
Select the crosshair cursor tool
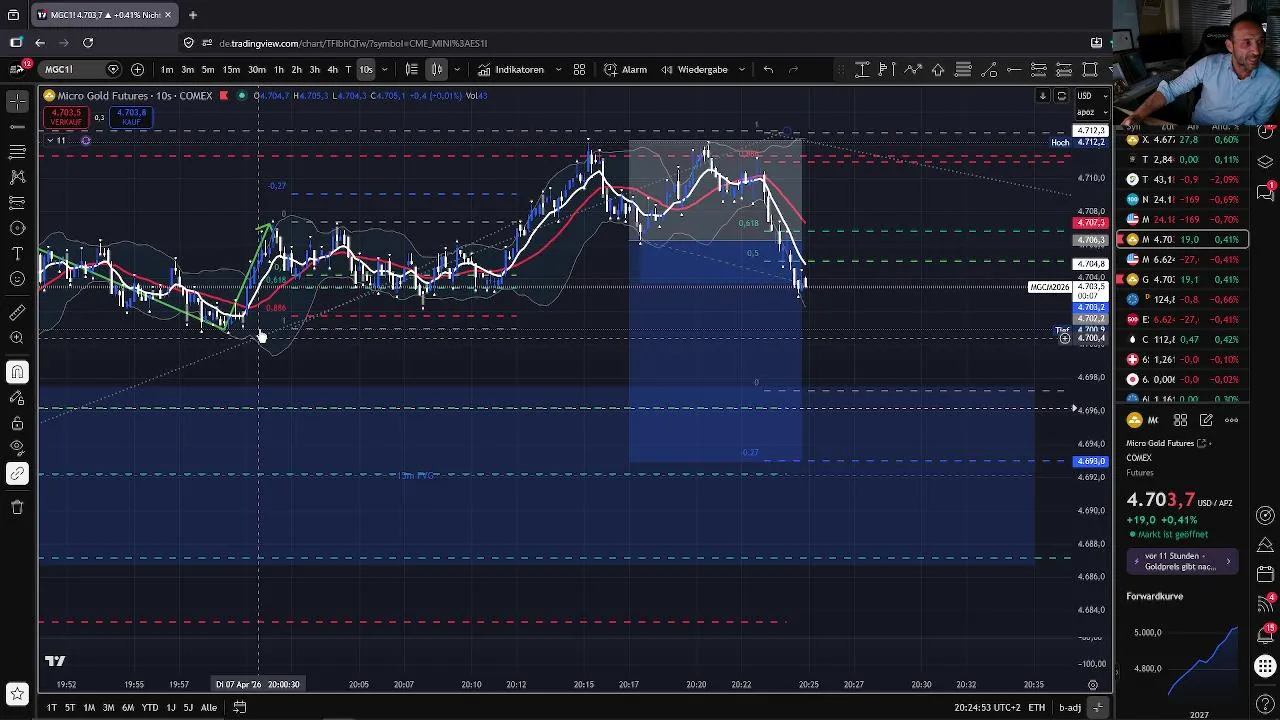click(x=17, y=101)
